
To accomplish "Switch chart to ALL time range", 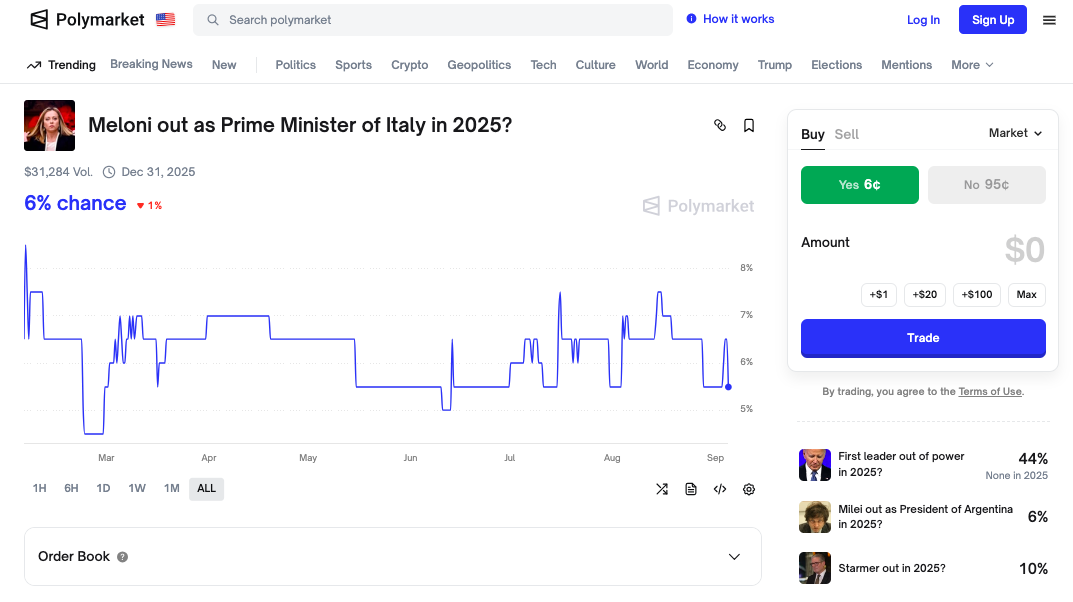I will [x=206, y=488].
